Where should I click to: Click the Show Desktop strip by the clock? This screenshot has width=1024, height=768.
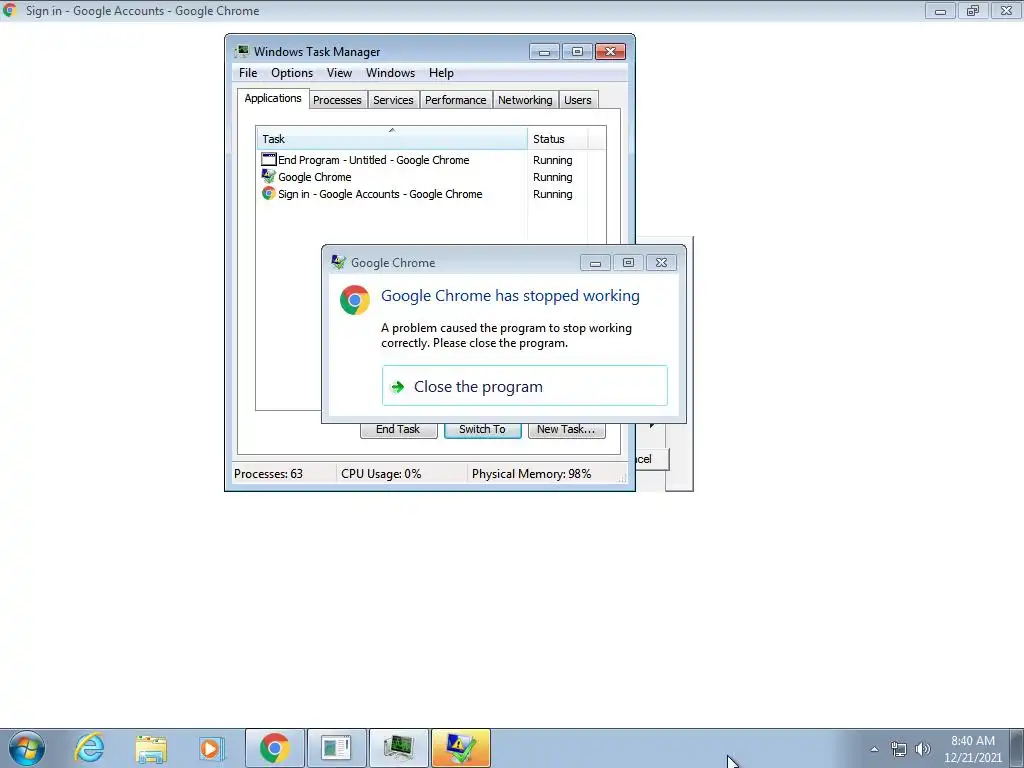pos(1016,749)
